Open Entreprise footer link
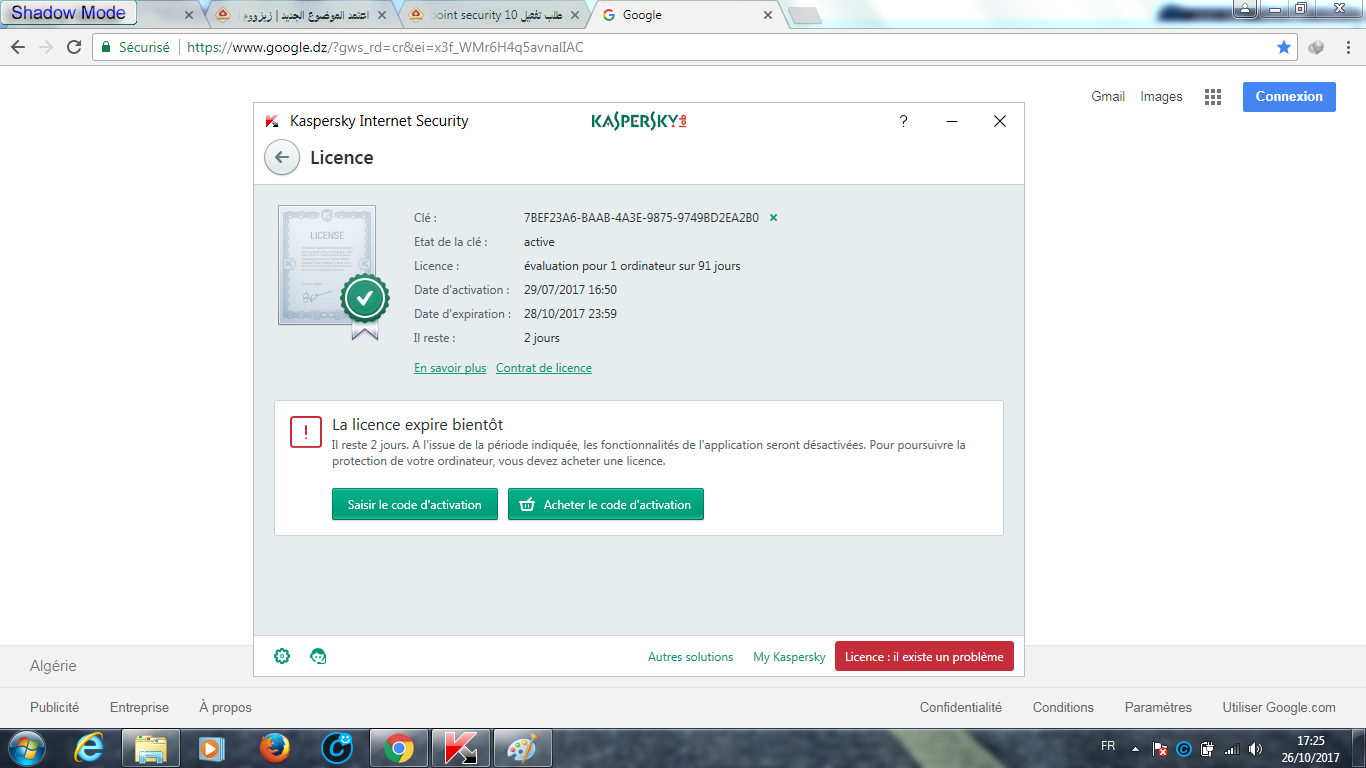The height and width of the screenshot is (768, 1366). click(139, 707)
